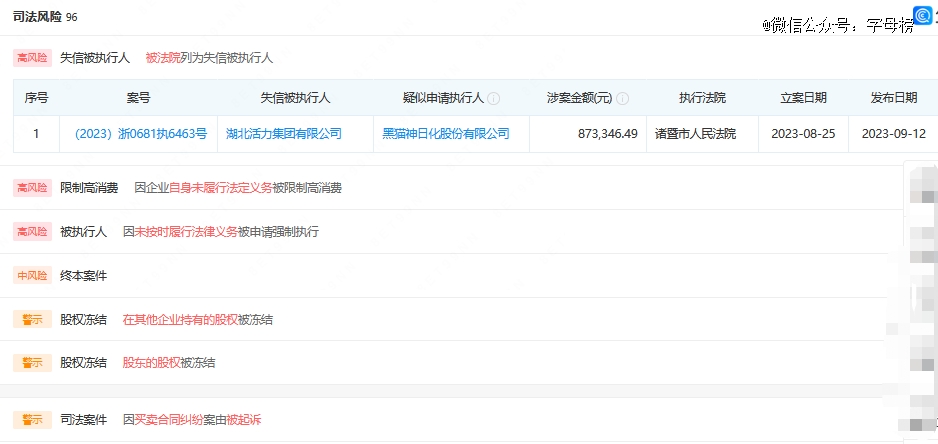Screen dimensions: 938x444
Task: Expand the 限制高消费 risk row
Action: [452, 188]
